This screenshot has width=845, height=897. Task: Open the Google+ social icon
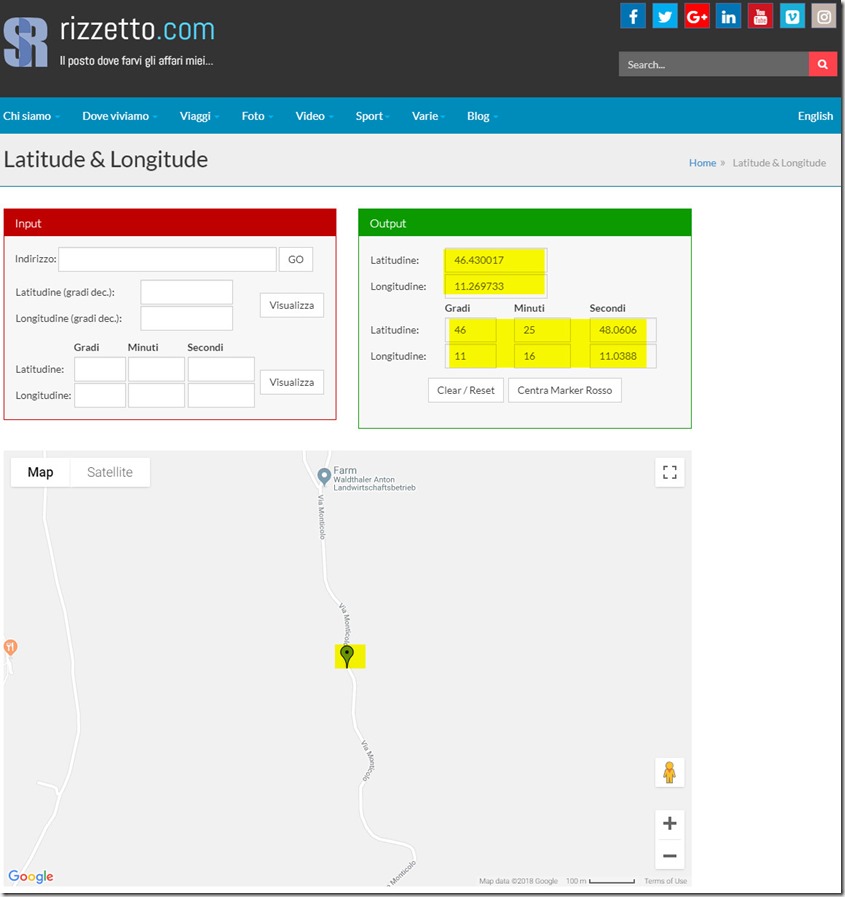click(697, 16)
